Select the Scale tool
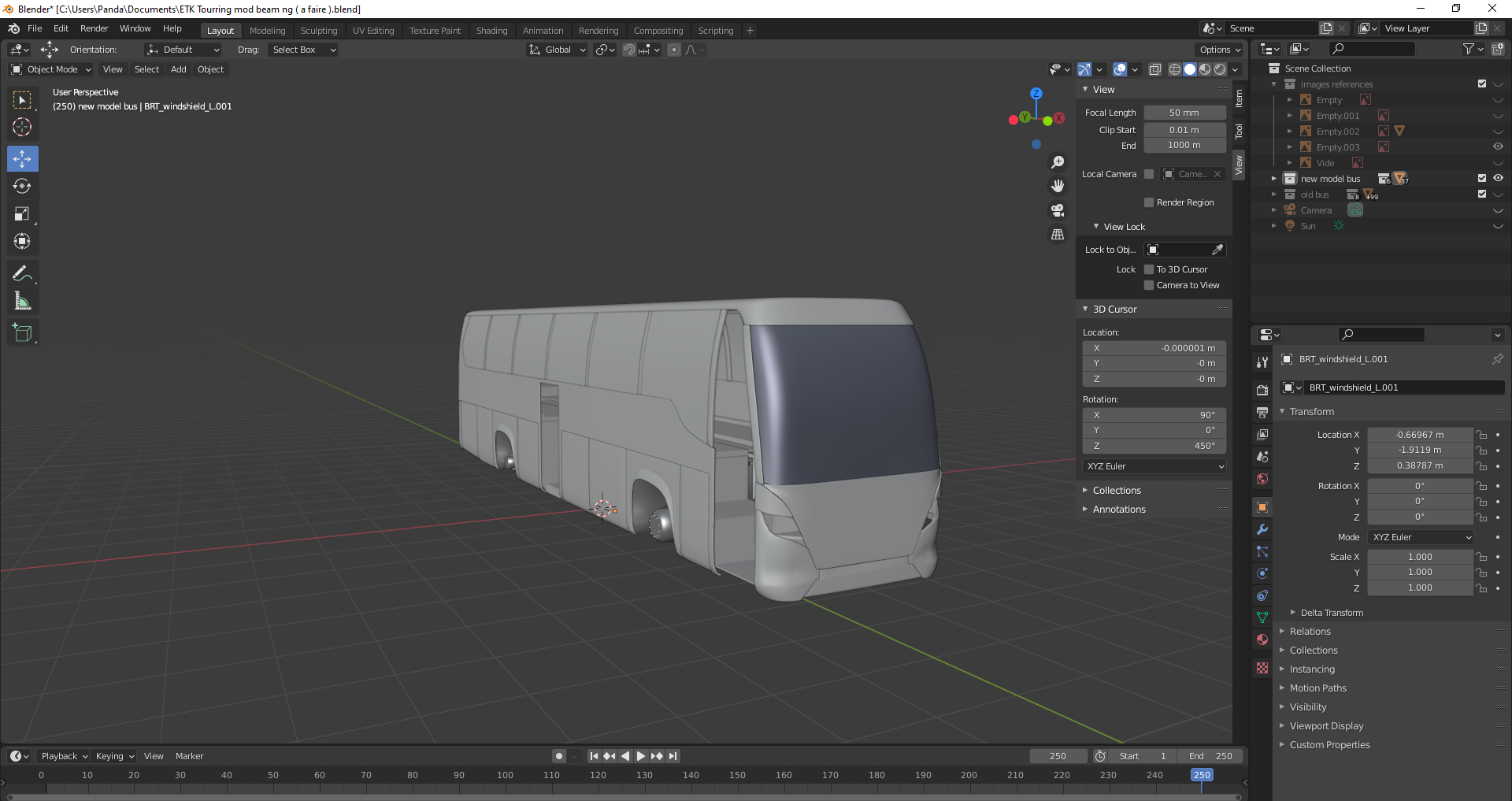 click(x=22, y=214)
